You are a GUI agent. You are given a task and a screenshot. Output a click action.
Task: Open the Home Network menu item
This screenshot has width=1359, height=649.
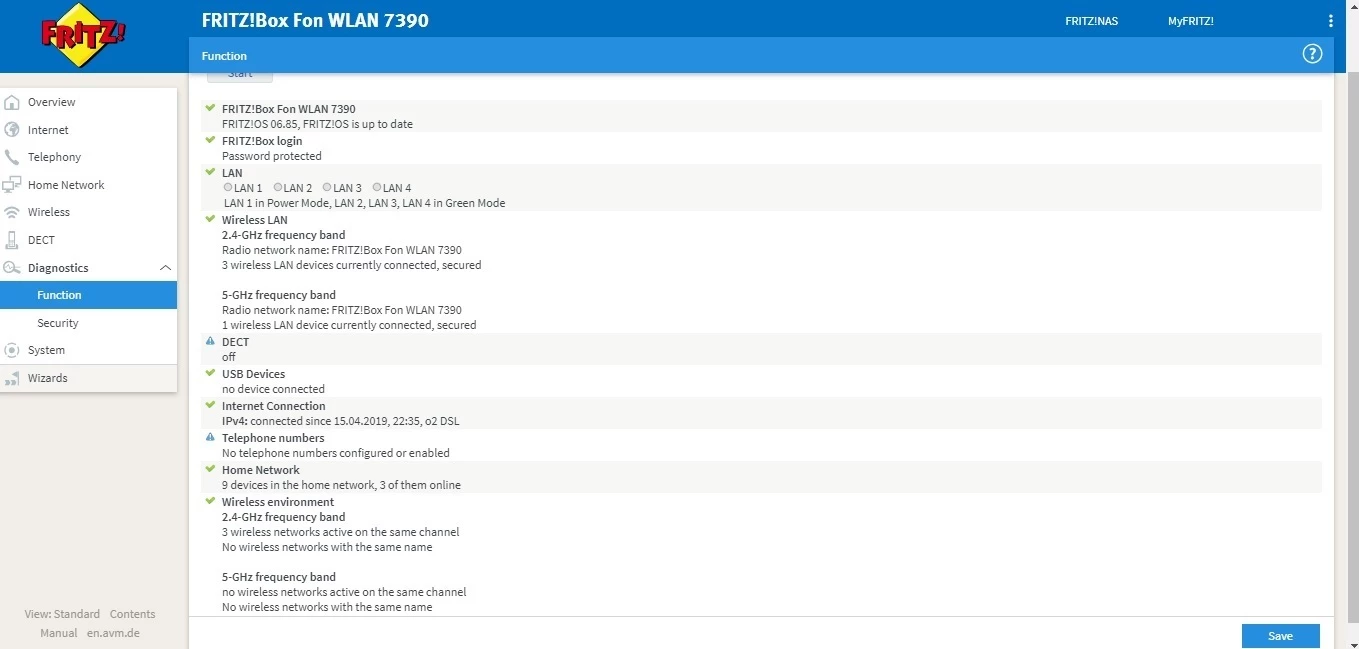click(88, 185)
